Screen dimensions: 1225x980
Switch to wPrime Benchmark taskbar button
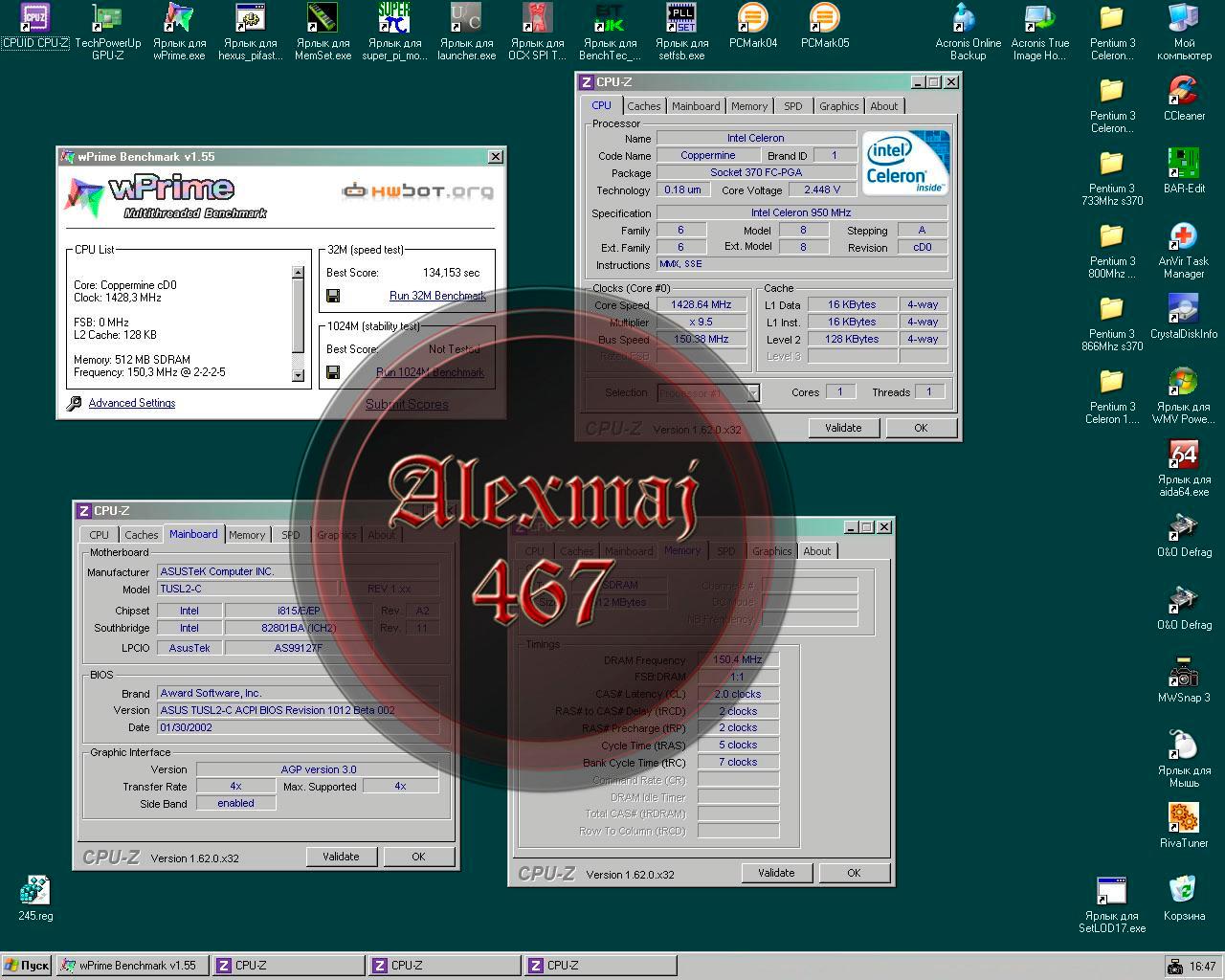coord(133,966)
